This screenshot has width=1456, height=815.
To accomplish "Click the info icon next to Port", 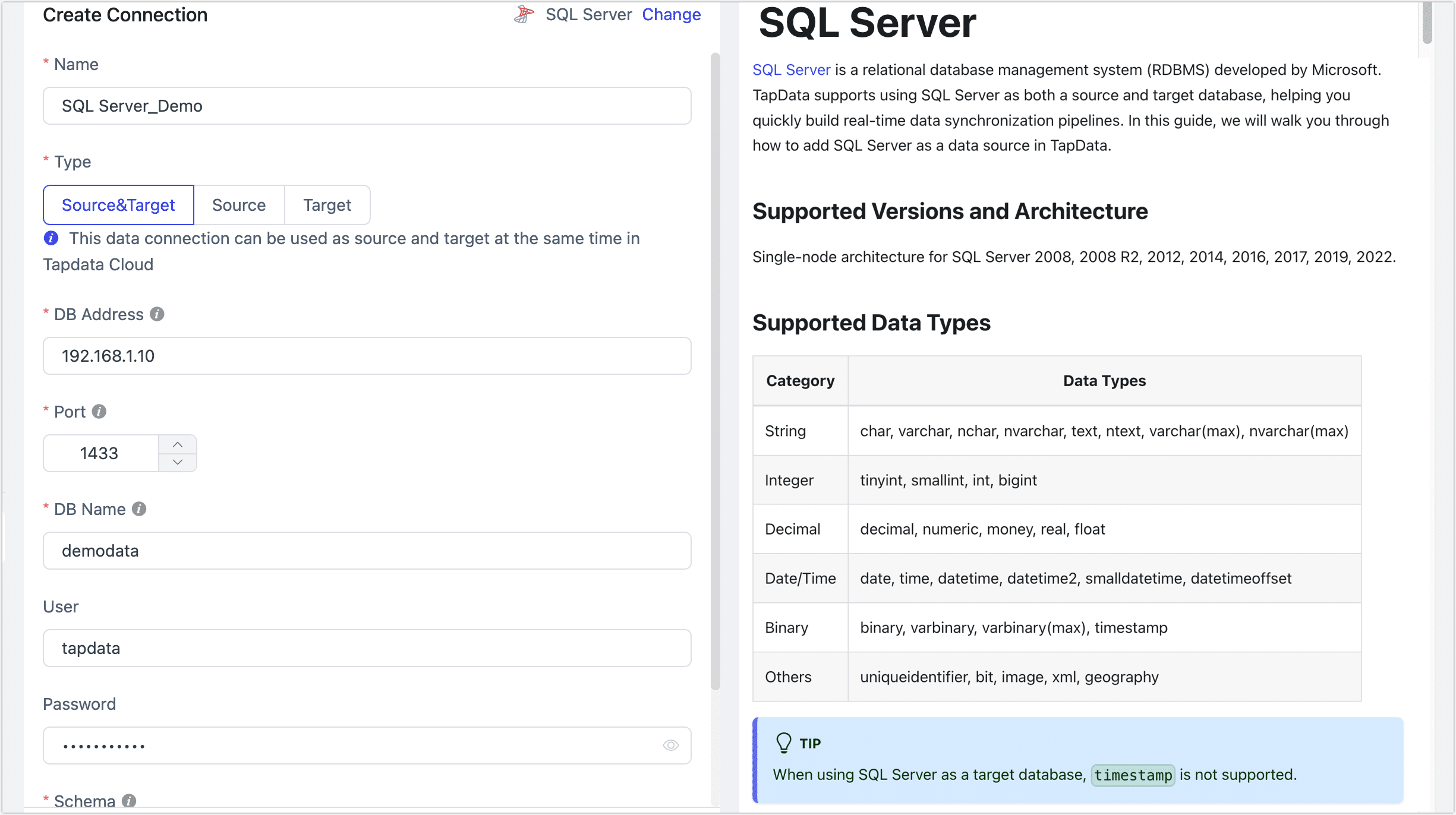I will (x=100, y=411).
